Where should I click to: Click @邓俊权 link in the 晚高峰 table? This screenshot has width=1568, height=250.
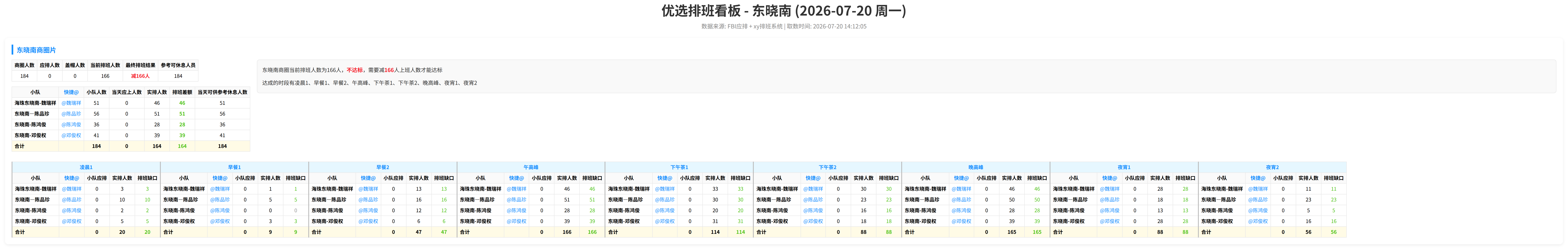[962, 221]
